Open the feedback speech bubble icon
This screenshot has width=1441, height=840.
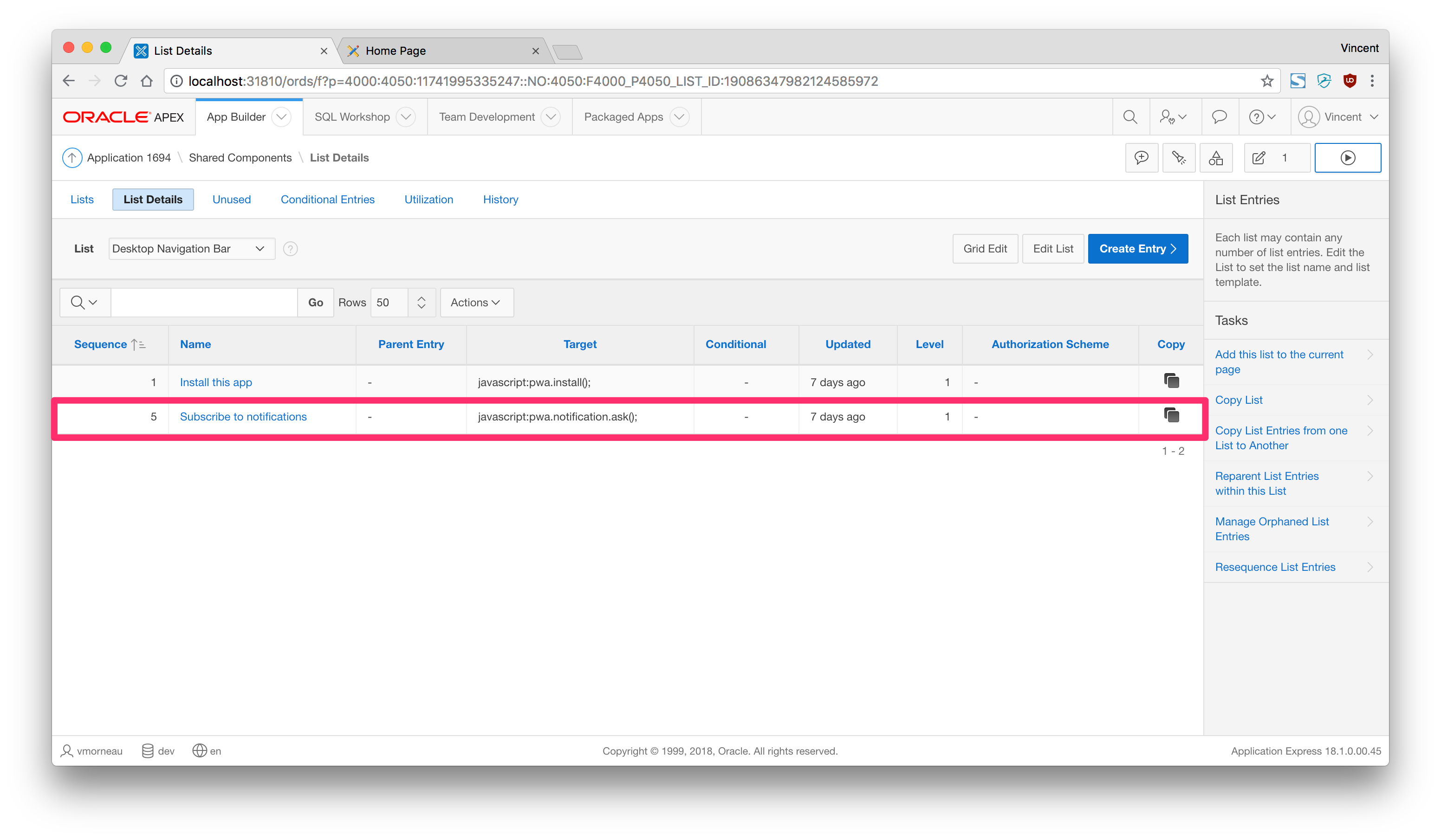pyautogui.click(x=1219, y=117)
